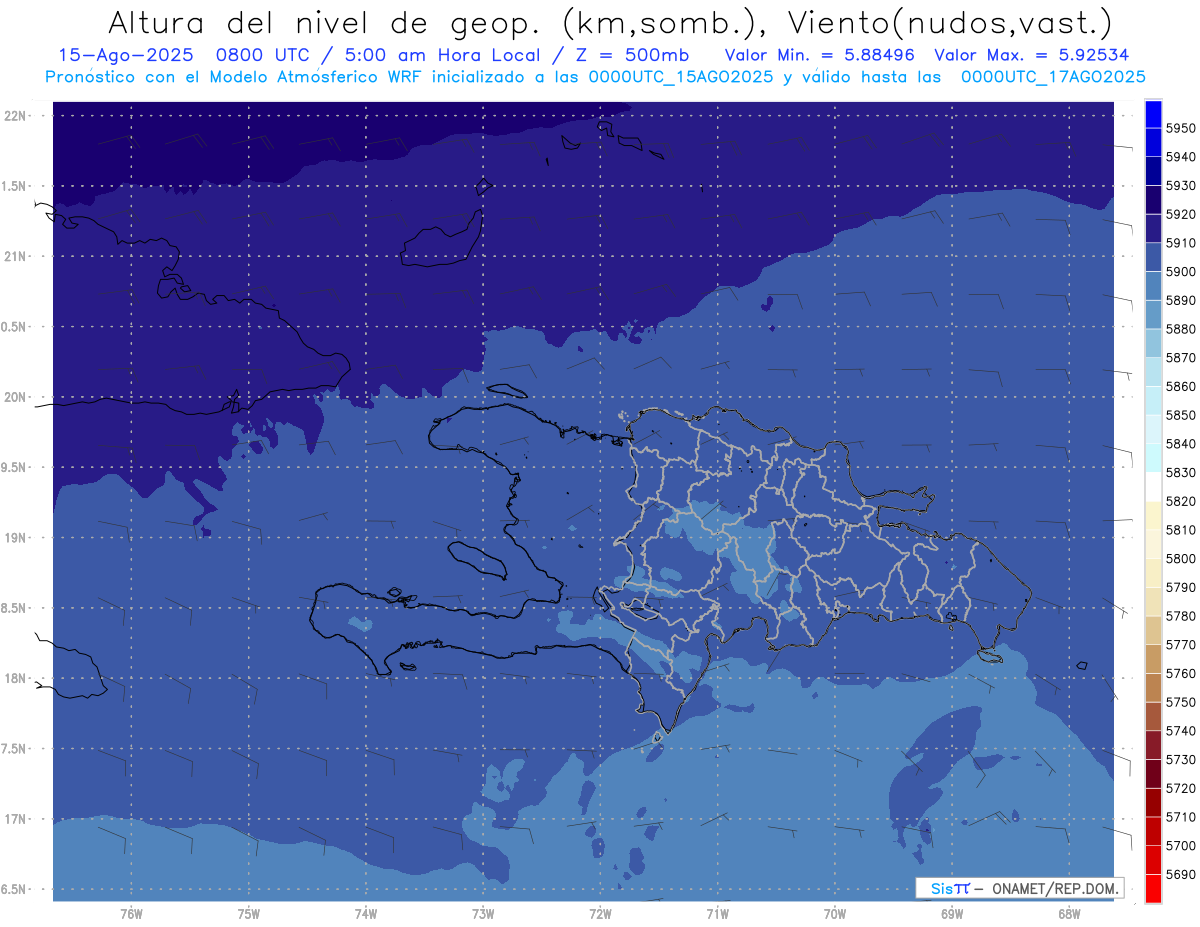Click the '74W' longitude label
Viewport: 1200px width, 927px height.
(366, 914)
